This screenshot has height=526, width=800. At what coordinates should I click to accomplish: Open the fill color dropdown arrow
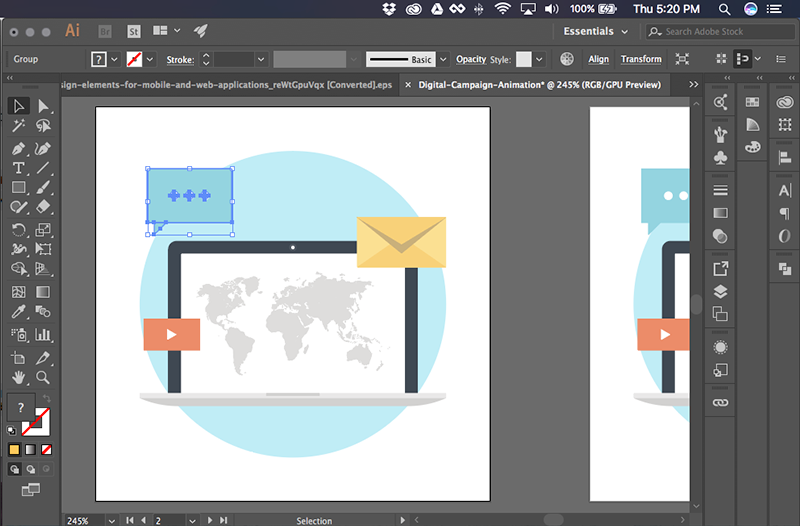[x=114, y=60]
